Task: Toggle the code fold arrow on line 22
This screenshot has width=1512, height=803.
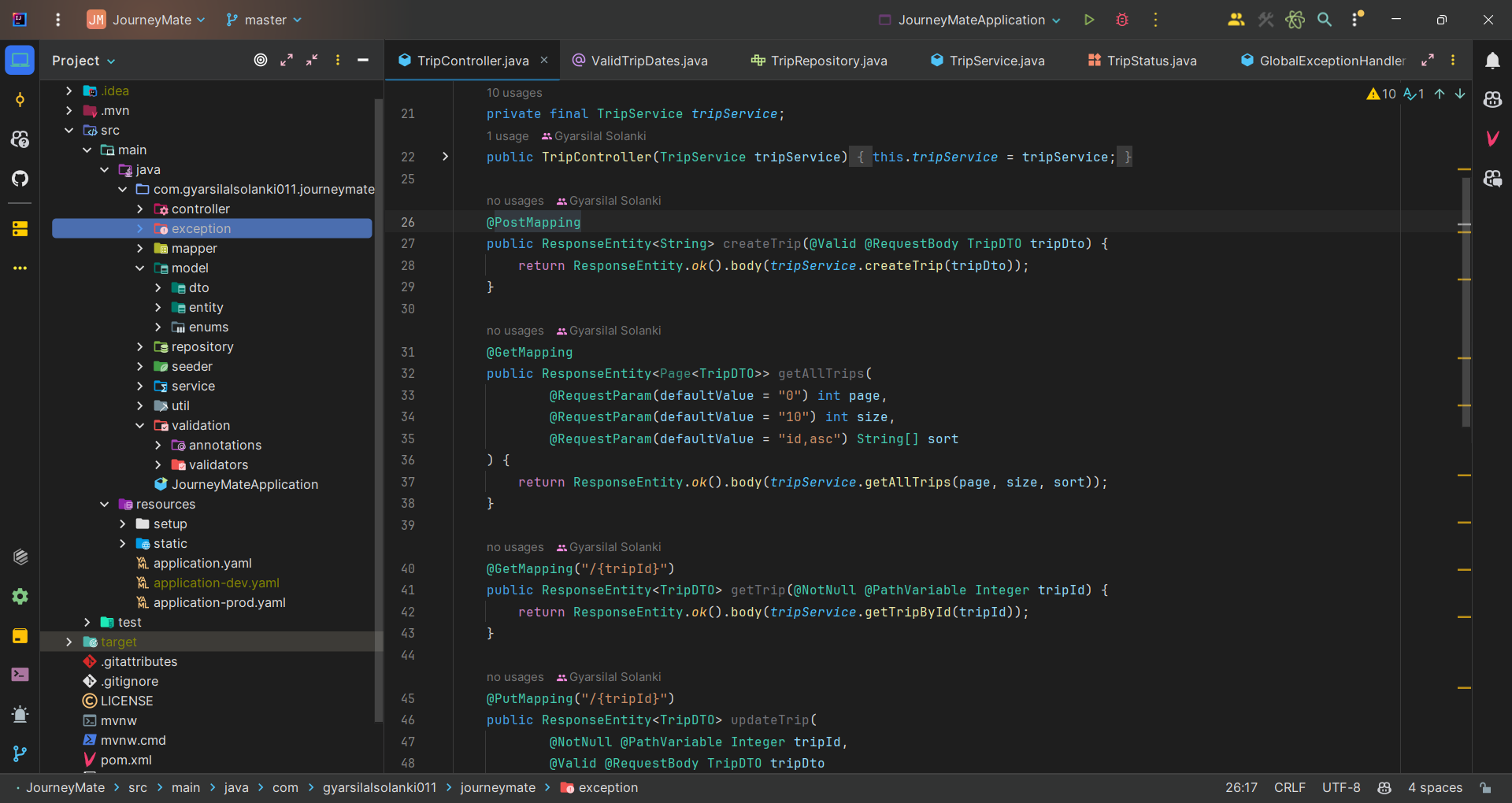Action: pos(445,157)
